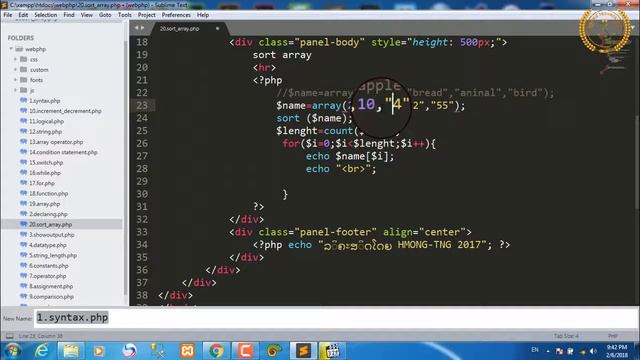Open 4.datatype.php in sidebar
640x360 pixels.
pos(47,245)
